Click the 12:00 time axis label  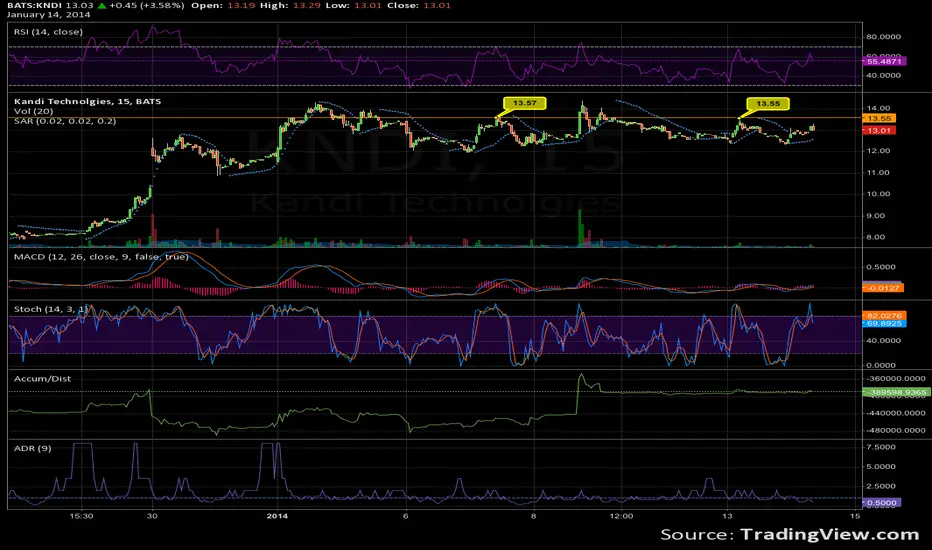pos(621,516)
